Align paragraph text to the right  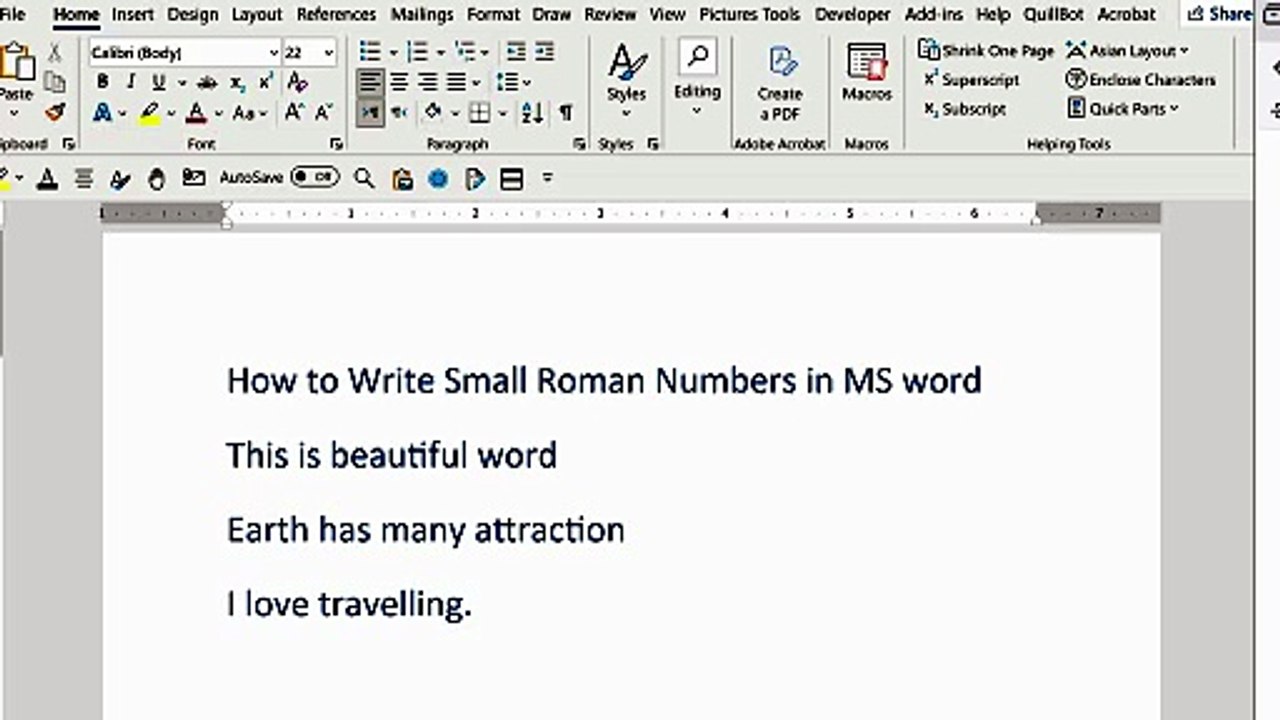click(x=428, y=82)
